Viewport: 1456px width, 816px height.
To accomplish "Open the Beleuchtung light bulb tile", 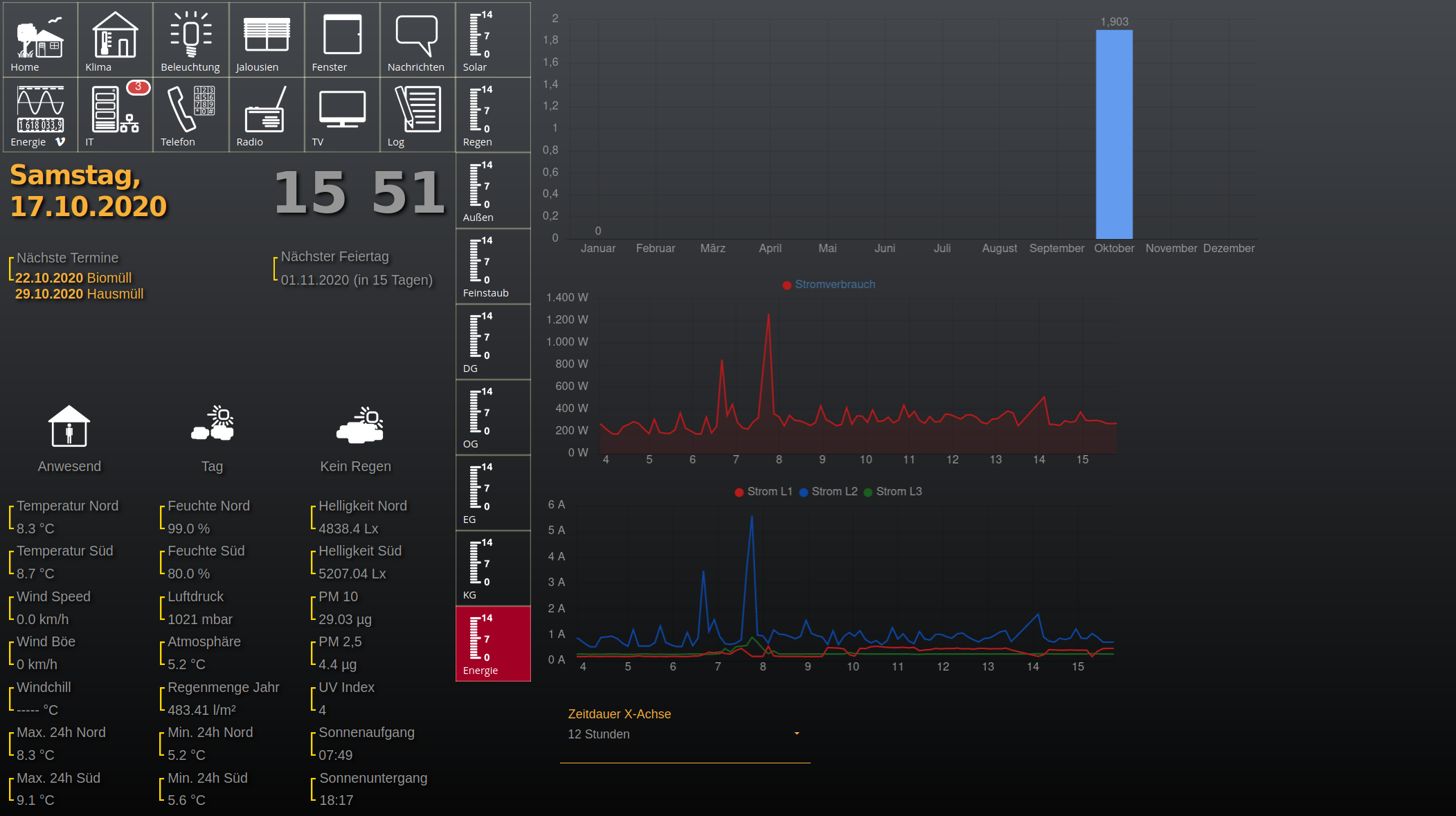I will [190, 39].
